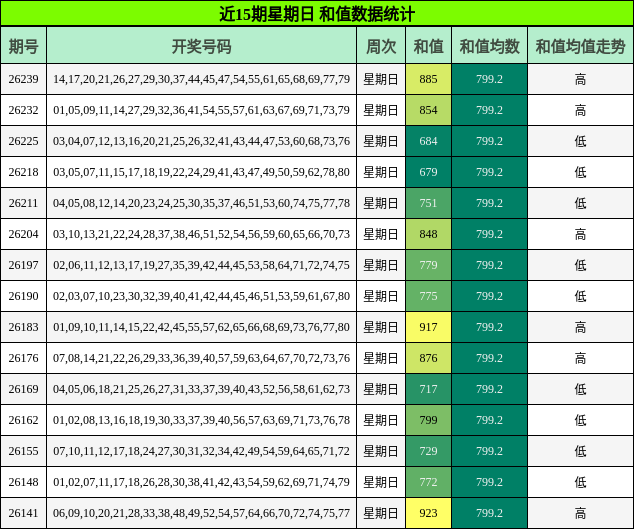Select the sum value 876 cell
Image resolution: width=634 pixels, height=529 pixels.
[x=428, y=358]
